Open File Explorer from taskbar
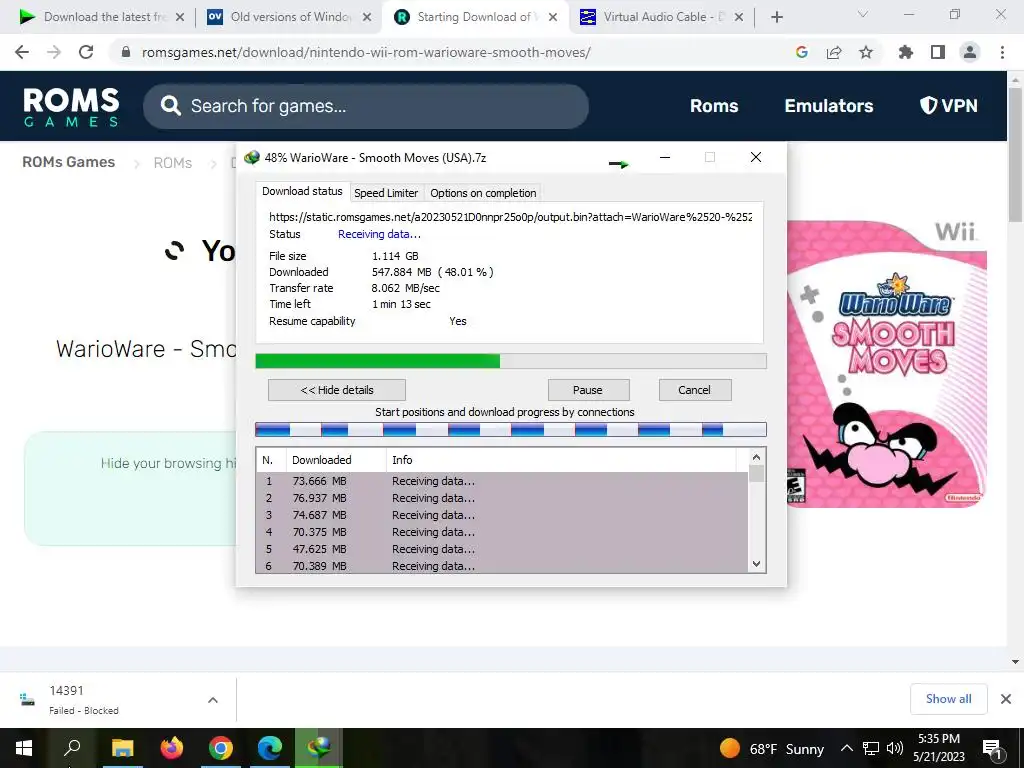1024x768 pixels. pyautogui.click(x=122, y=748)
